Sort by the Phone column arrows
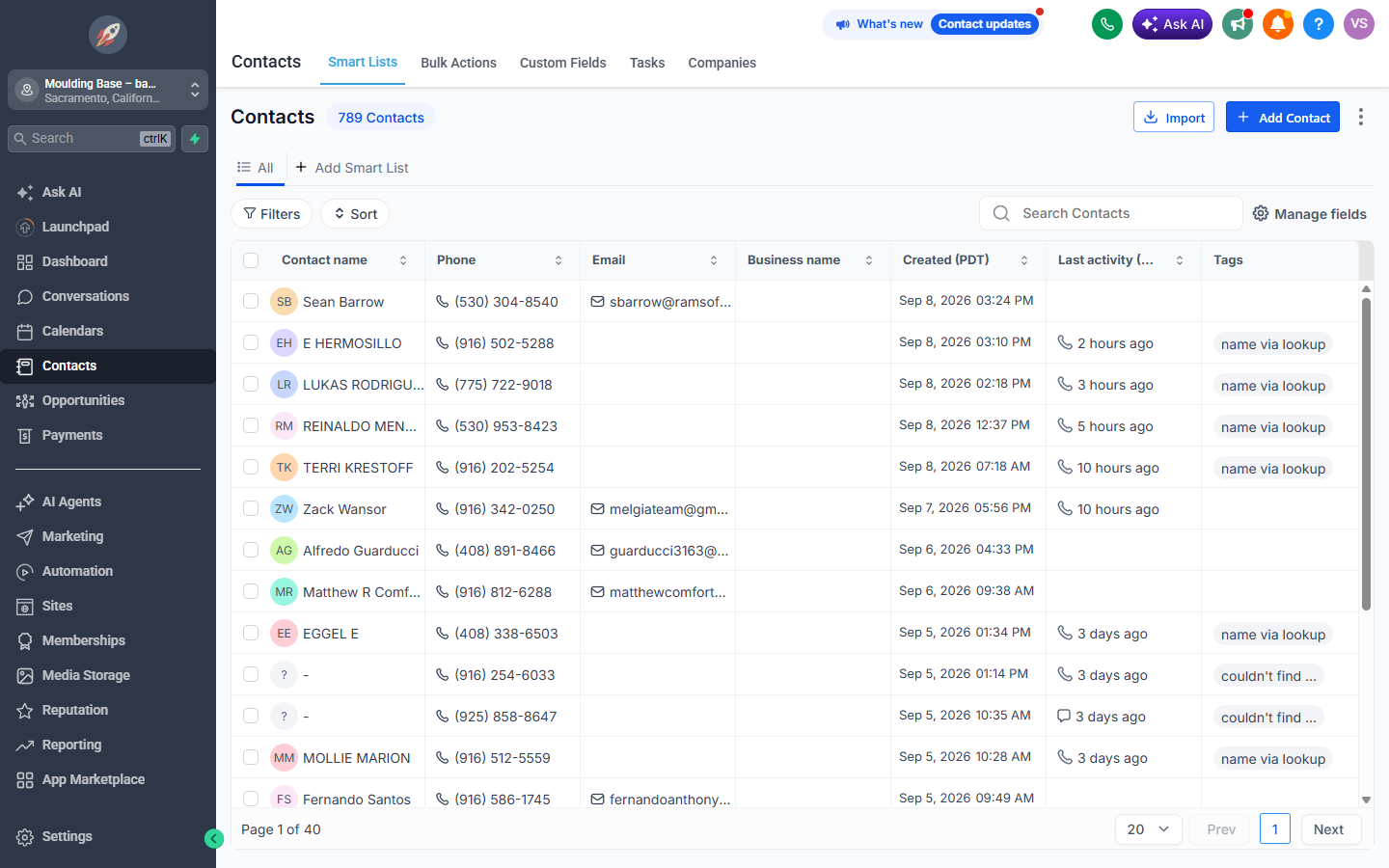This screenshot has height=868, width=1389. click(x=558, y=260)
